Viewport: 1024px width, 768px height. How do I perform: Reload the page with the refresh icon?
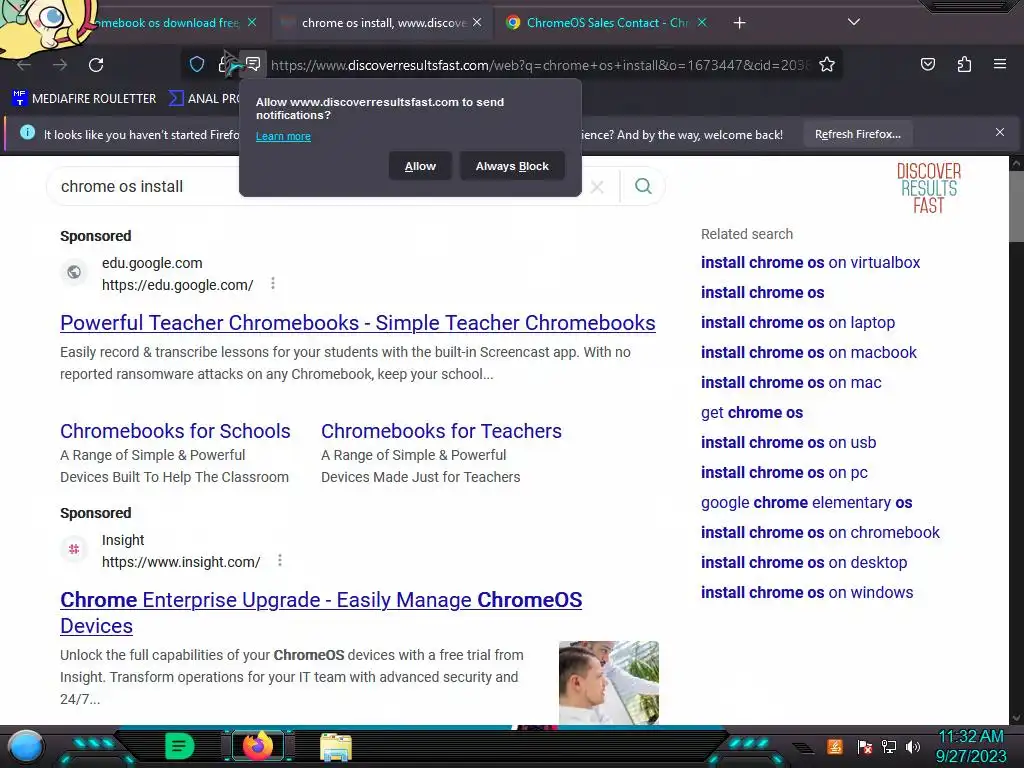click(96, 65)
